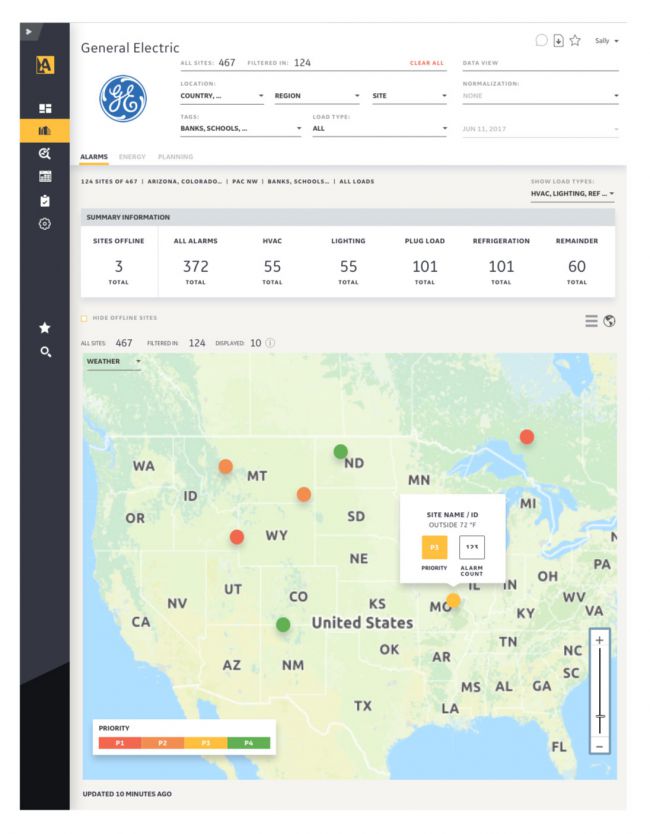Switch to globe map view
Screen dimensions: 650x834
pos(609,320)
